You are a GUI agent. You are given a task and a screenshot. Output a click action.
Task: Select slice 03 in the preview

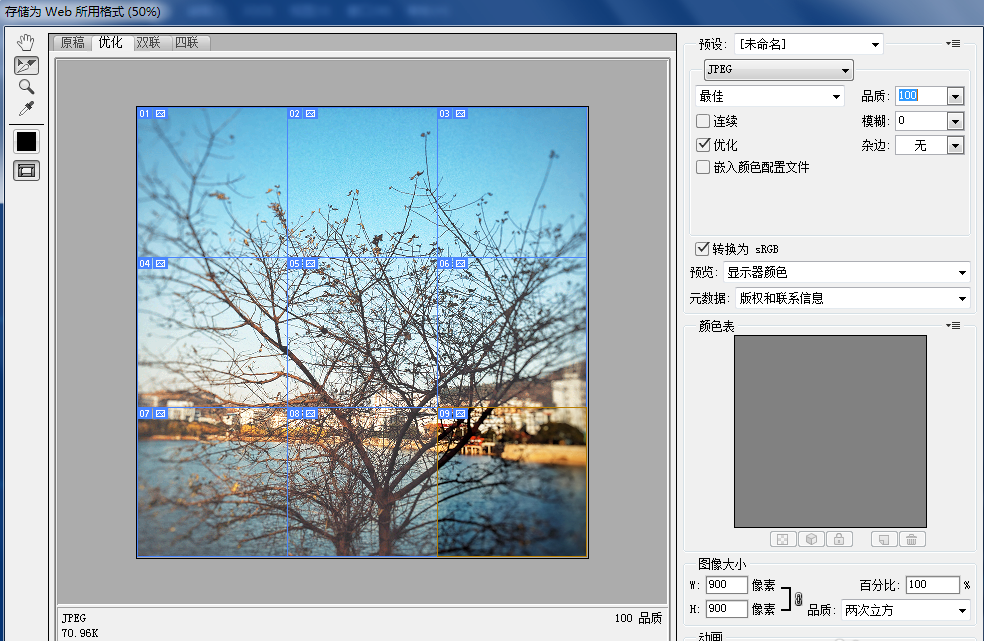(x=512, y=182)
